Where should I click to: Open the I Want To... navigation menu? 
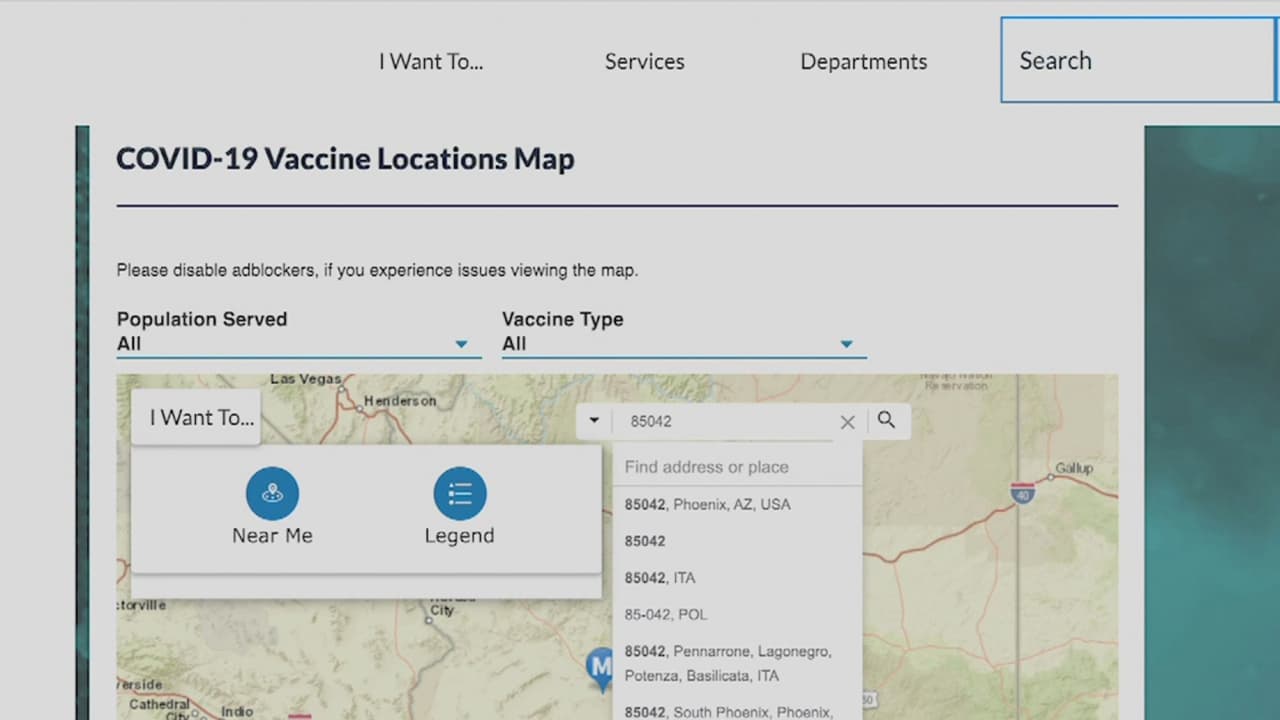pos(430,62)
